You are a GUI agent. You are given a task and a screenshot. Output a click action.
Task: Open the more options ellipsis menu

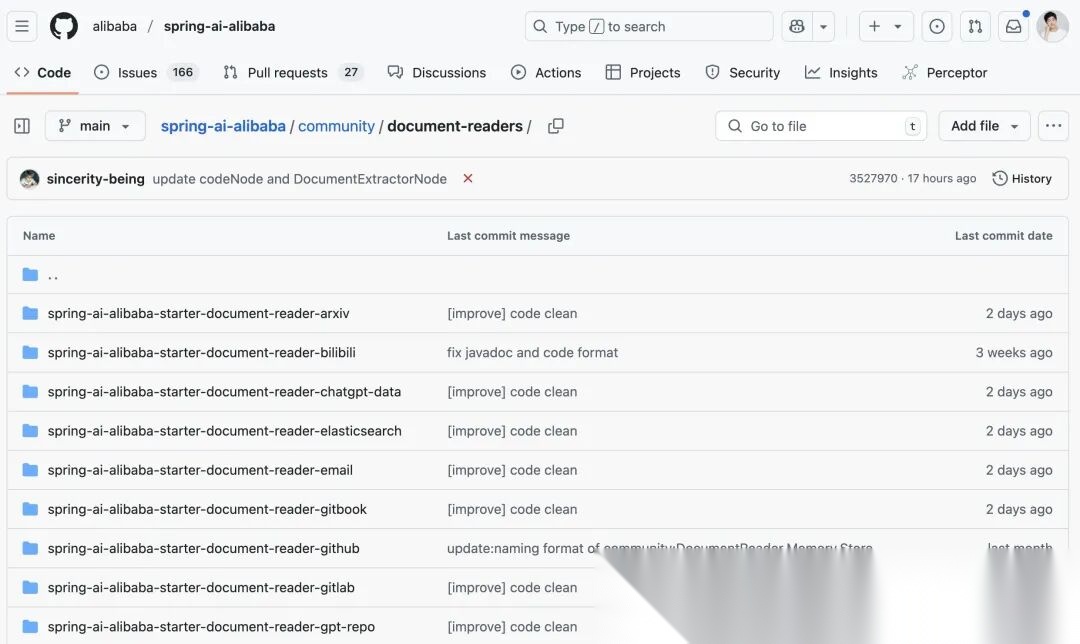coord(1053,126)
